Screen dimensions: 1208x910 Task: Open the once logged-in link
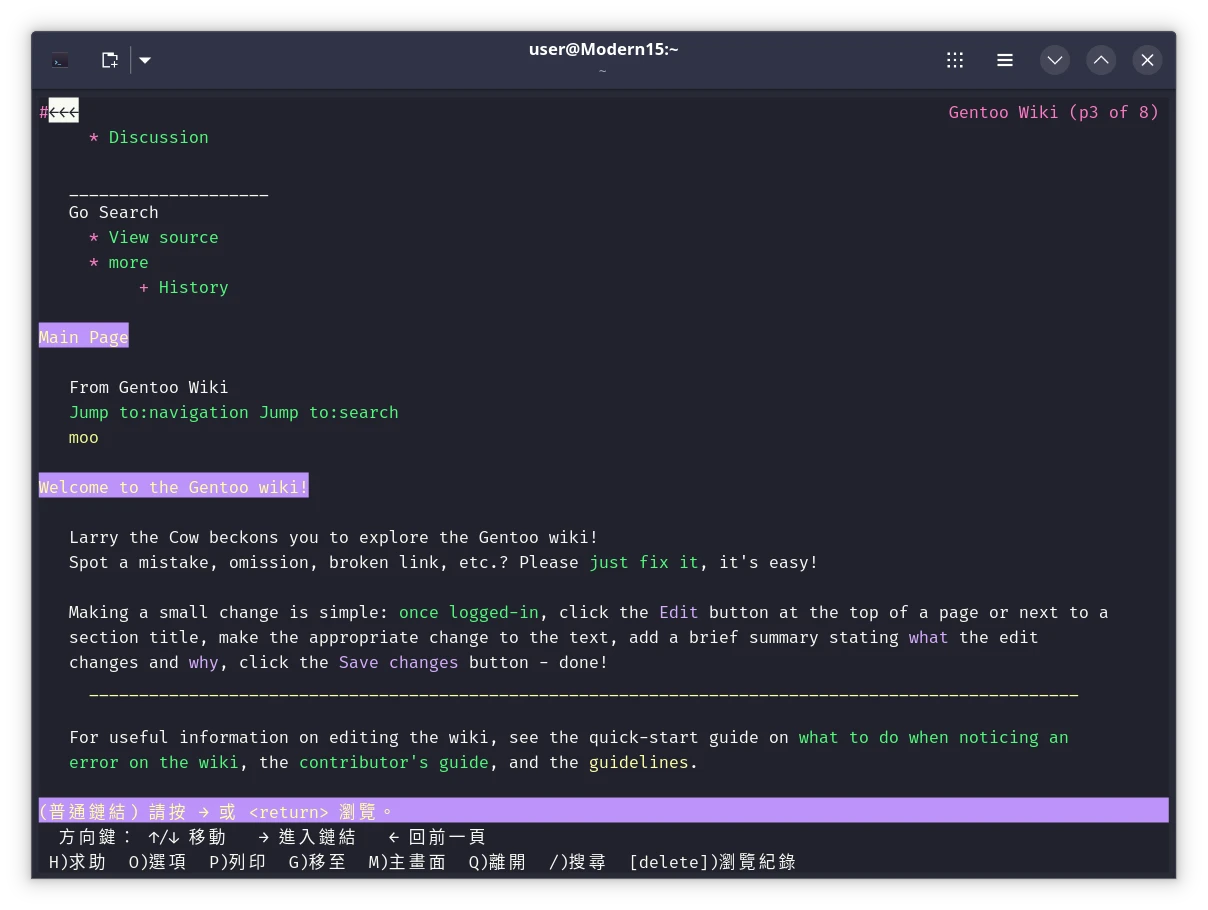click(x=469, y=612)
